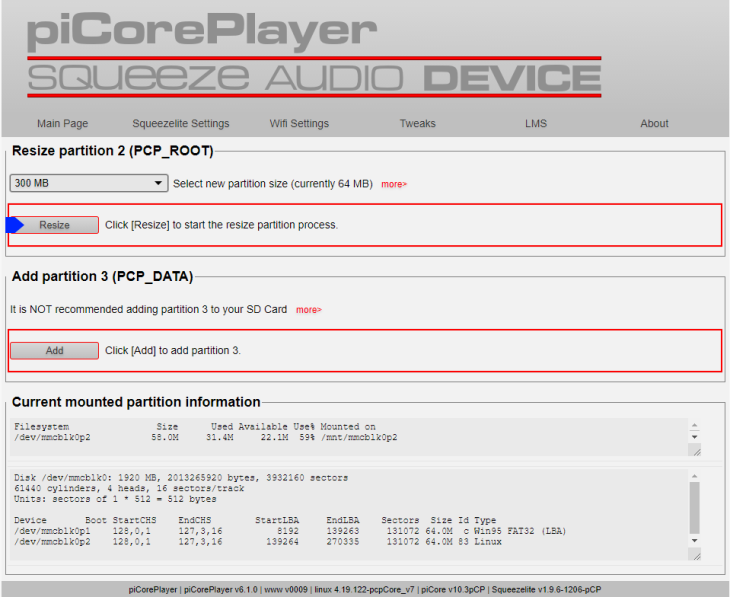Viewport: 730px width, 597px height.
Task: Click '61440 cylinders, 4 heads' line
Action: point(129,488)
